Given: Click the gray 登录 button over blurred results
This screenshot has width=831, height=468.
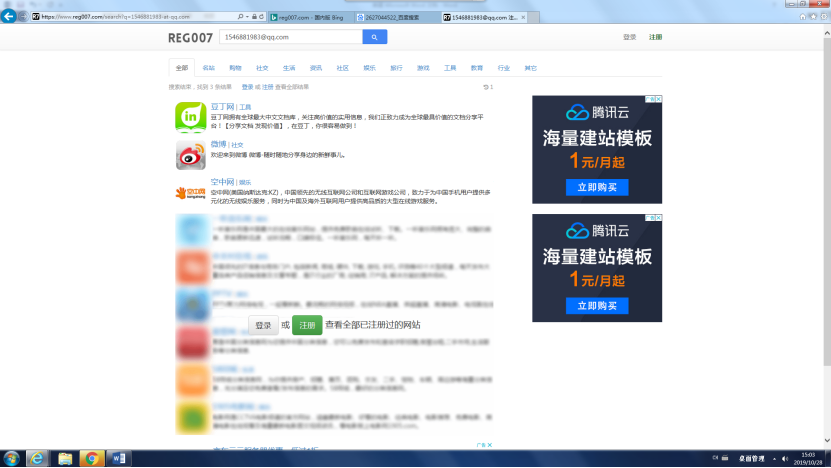Looking at the screenshot, I should point(263,325).
